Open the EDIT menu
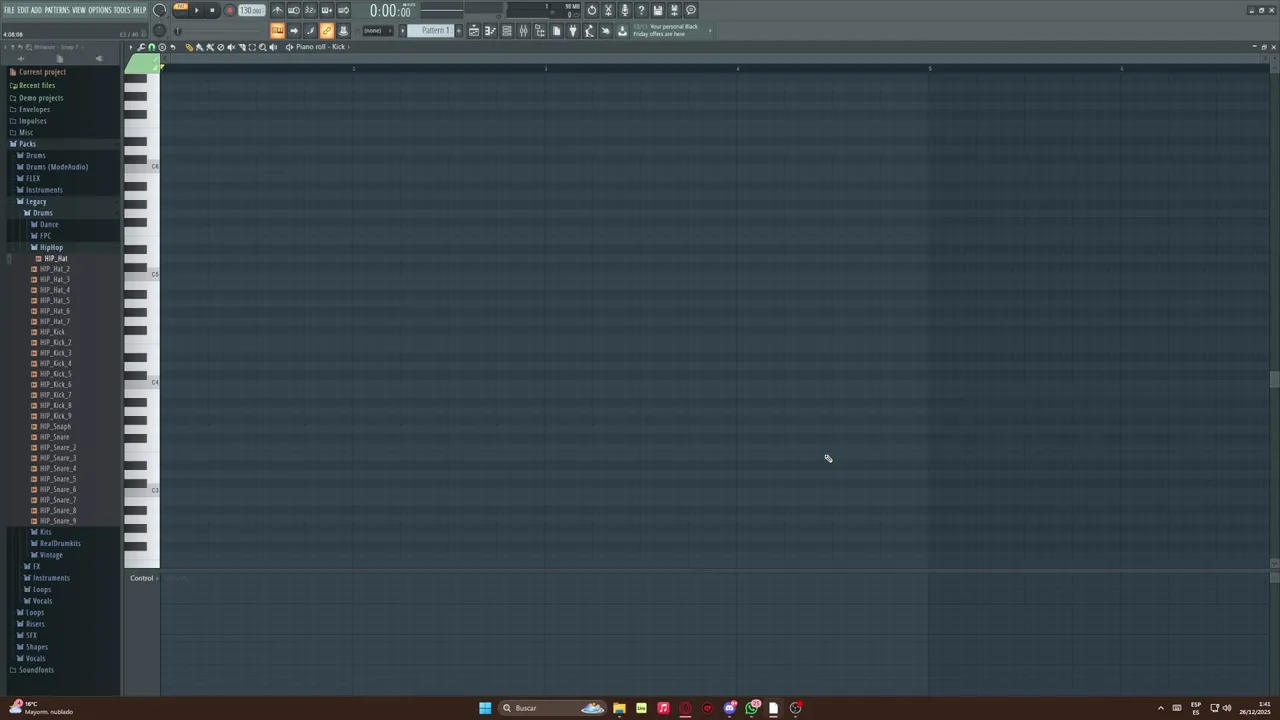This screenshot has height=720, width=1280. point(23,10)
